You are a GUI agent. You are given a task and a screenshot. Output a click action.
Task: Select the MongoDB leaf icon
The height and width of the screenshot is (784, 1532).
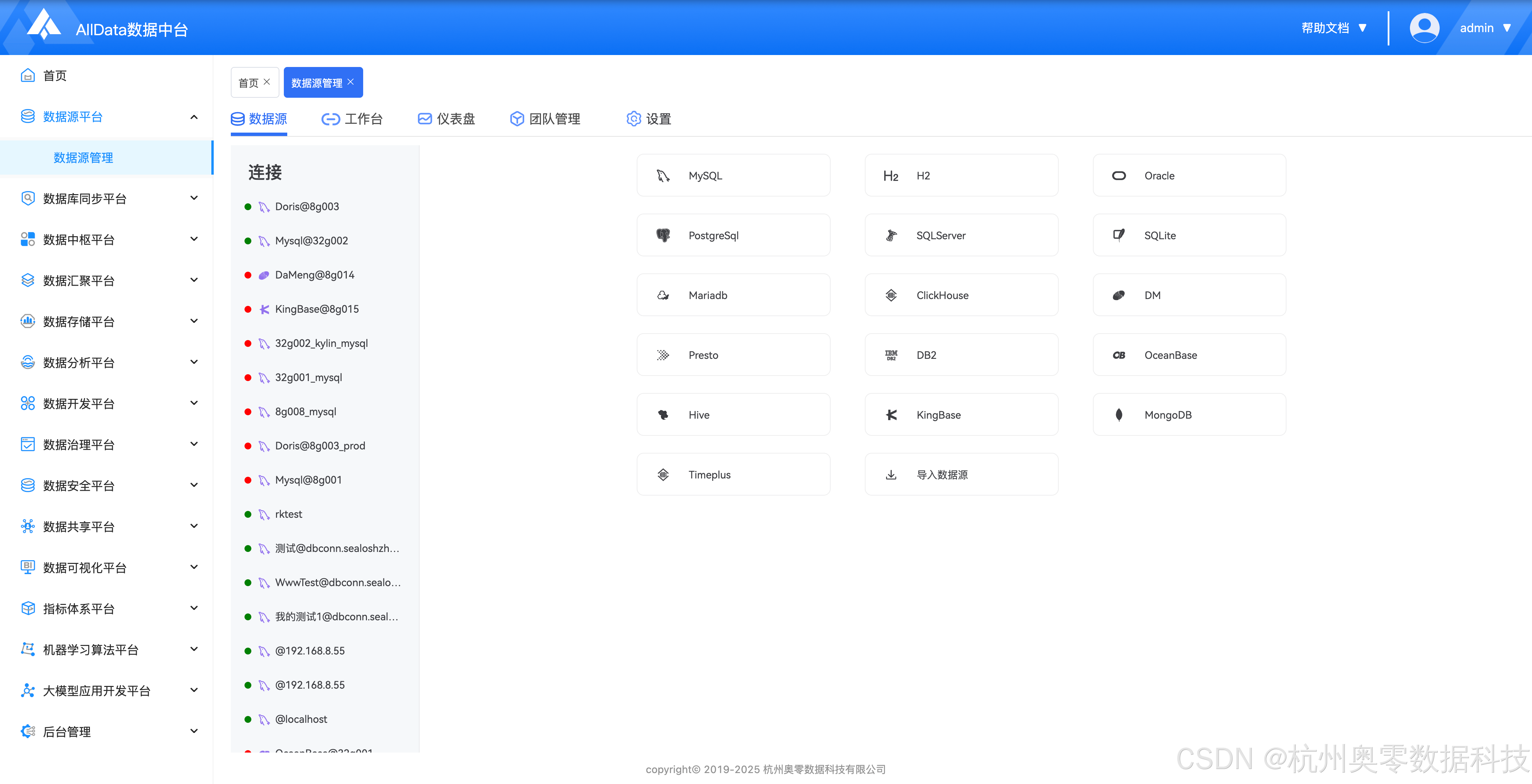(1119, 415)
